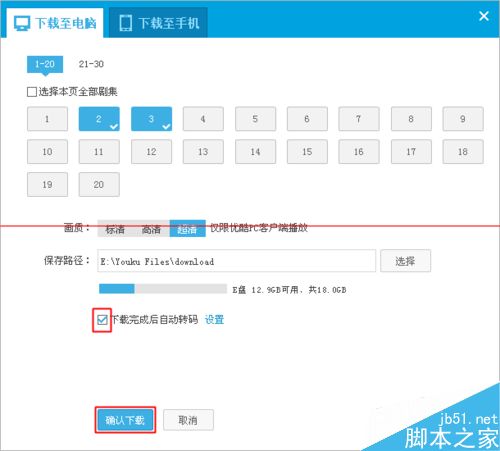The image size is (500, 451).
Task: Select episode 8
Action: (x=411, y=119)
